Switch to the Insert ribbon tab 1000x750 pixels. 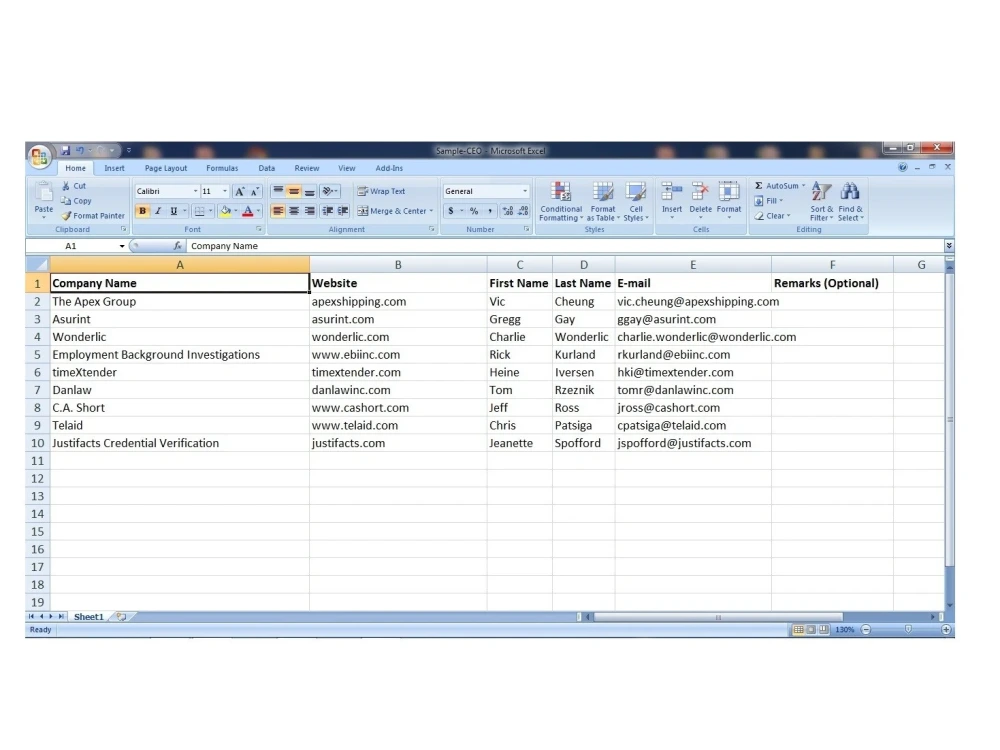114,168
